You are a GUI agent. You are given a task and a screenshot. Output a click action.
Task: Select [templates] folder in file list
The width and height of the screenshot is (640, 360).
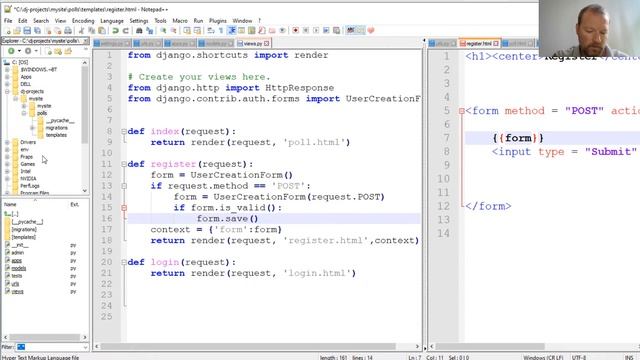[24, 237]
